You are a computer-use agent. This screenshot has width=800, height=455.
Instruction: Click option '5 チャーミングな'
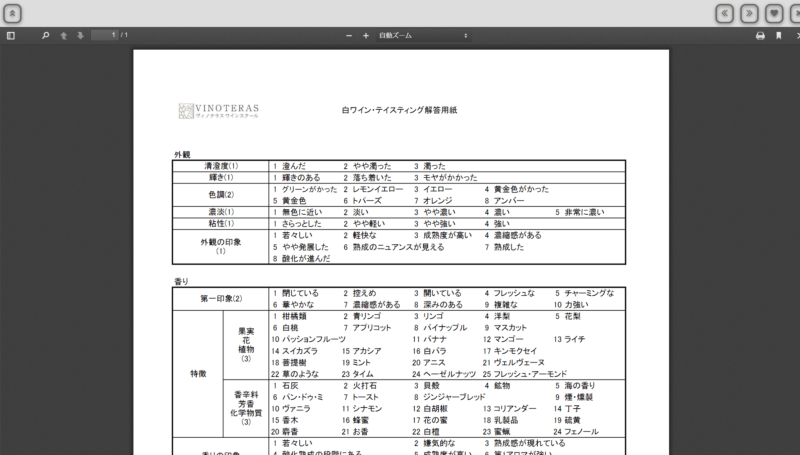pyautogui.click(x=585, y=293)
